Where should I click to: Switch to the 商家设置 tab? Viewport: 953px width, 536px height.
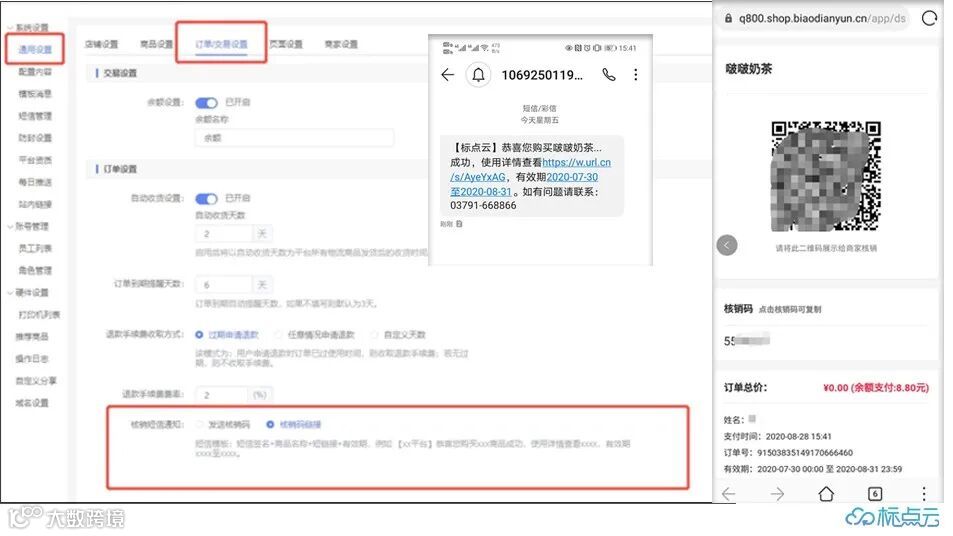(x=341, y=44)
